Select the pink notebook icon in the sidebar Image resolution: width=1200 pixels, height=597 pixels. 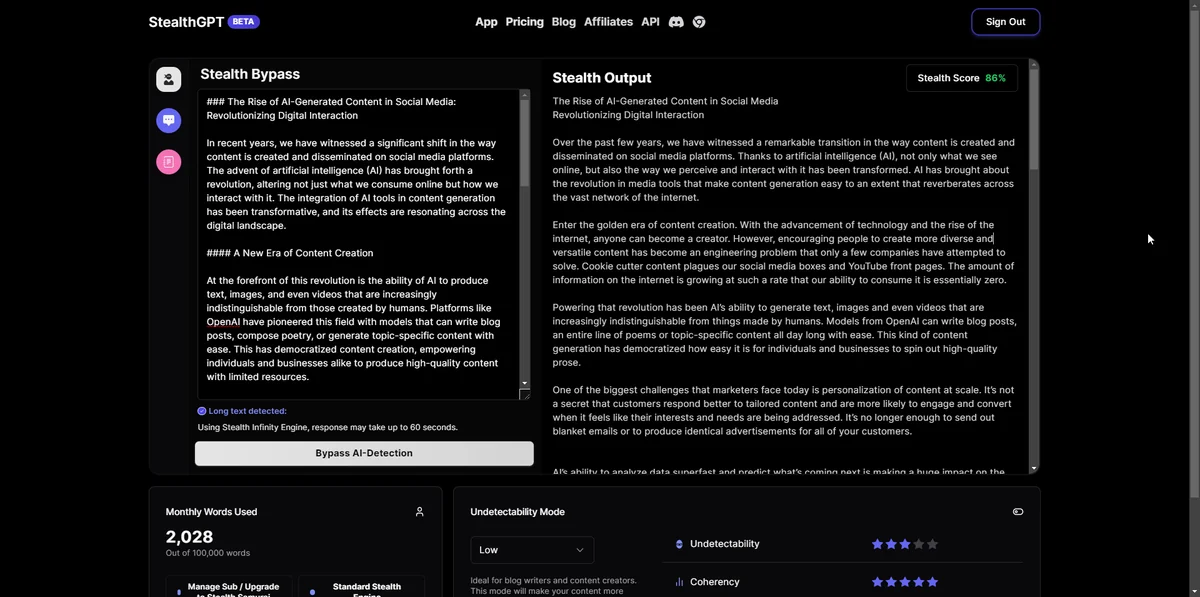pos(168,161)
